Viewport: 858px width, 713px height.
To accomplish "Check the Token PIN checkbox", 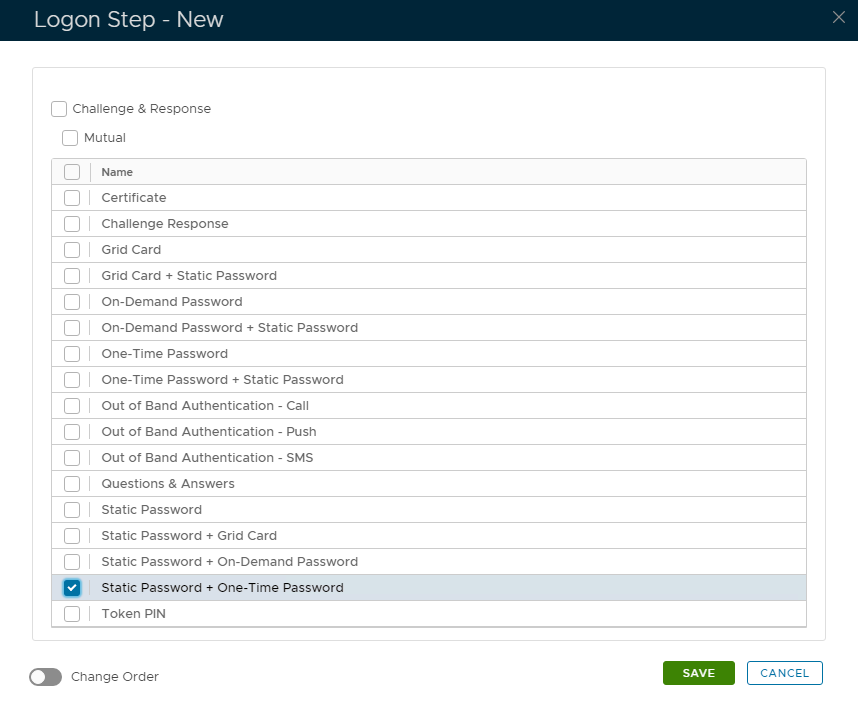I will tap(72, 614).
